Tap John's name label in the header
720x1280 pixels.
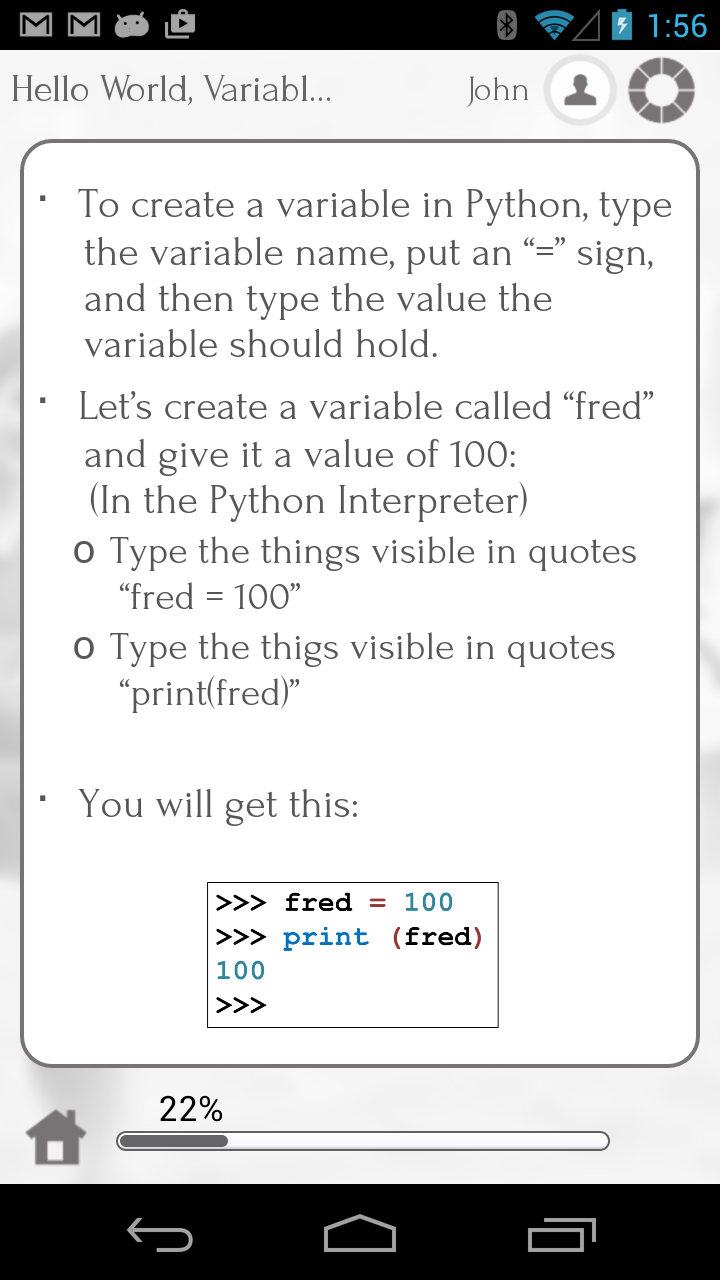[x=498, y=90]
